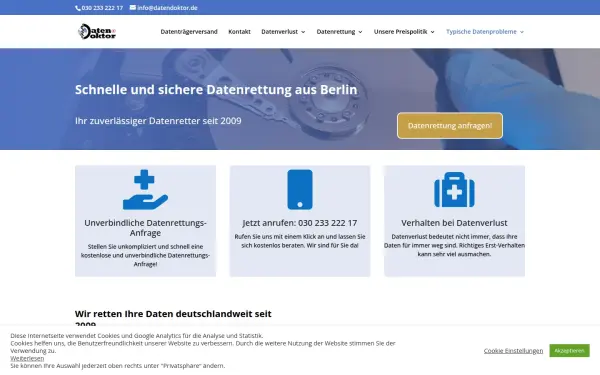The height and width of the screenshot is (375, 600).
Task: Open Unverbindliche Datenrettungs-Anfrage heading
Action: pyautogui.click(x=145, y=228)
